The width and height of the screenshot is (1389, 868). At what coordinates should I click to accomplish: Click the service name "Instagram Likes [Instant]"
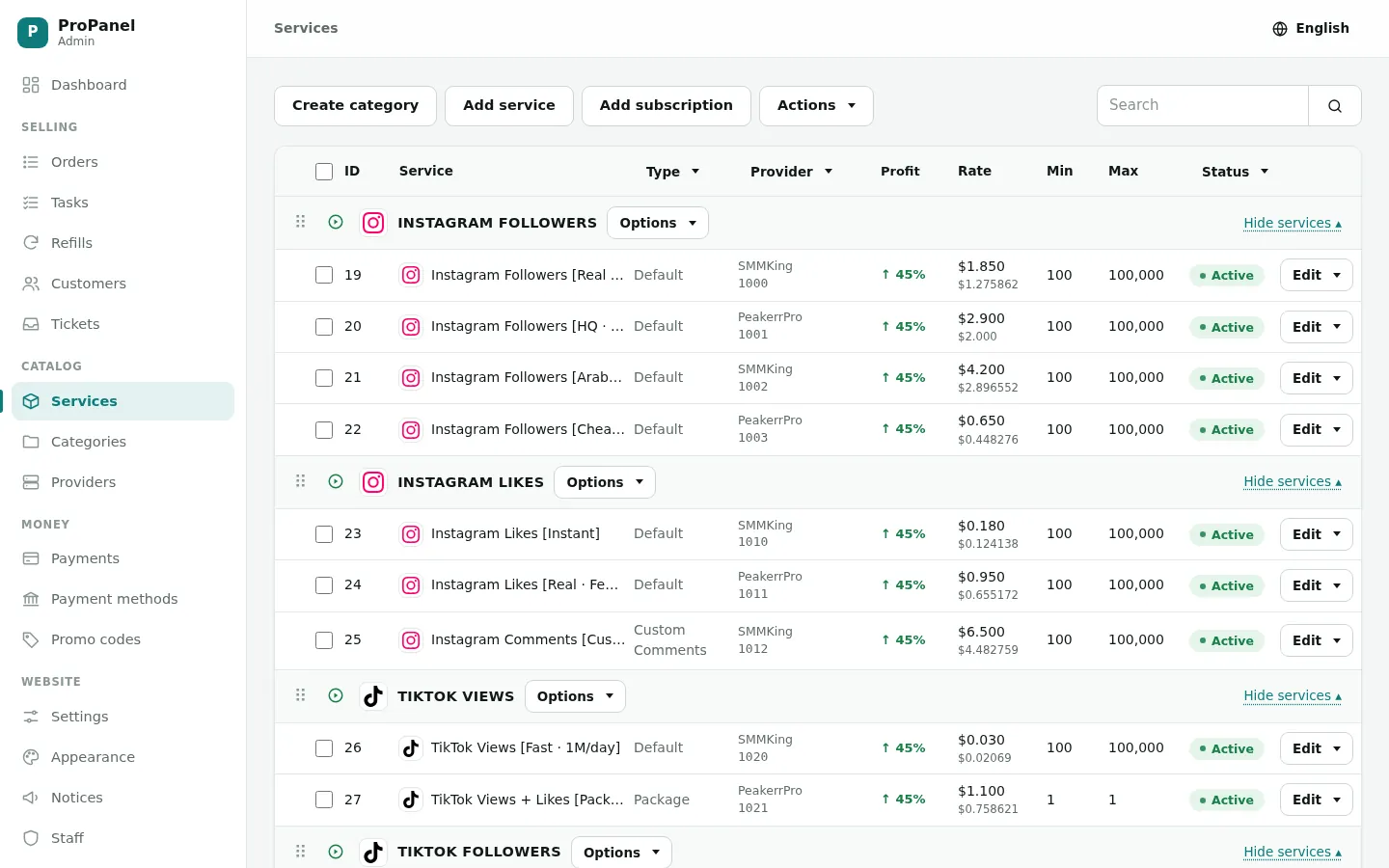(x=515, y=533)
